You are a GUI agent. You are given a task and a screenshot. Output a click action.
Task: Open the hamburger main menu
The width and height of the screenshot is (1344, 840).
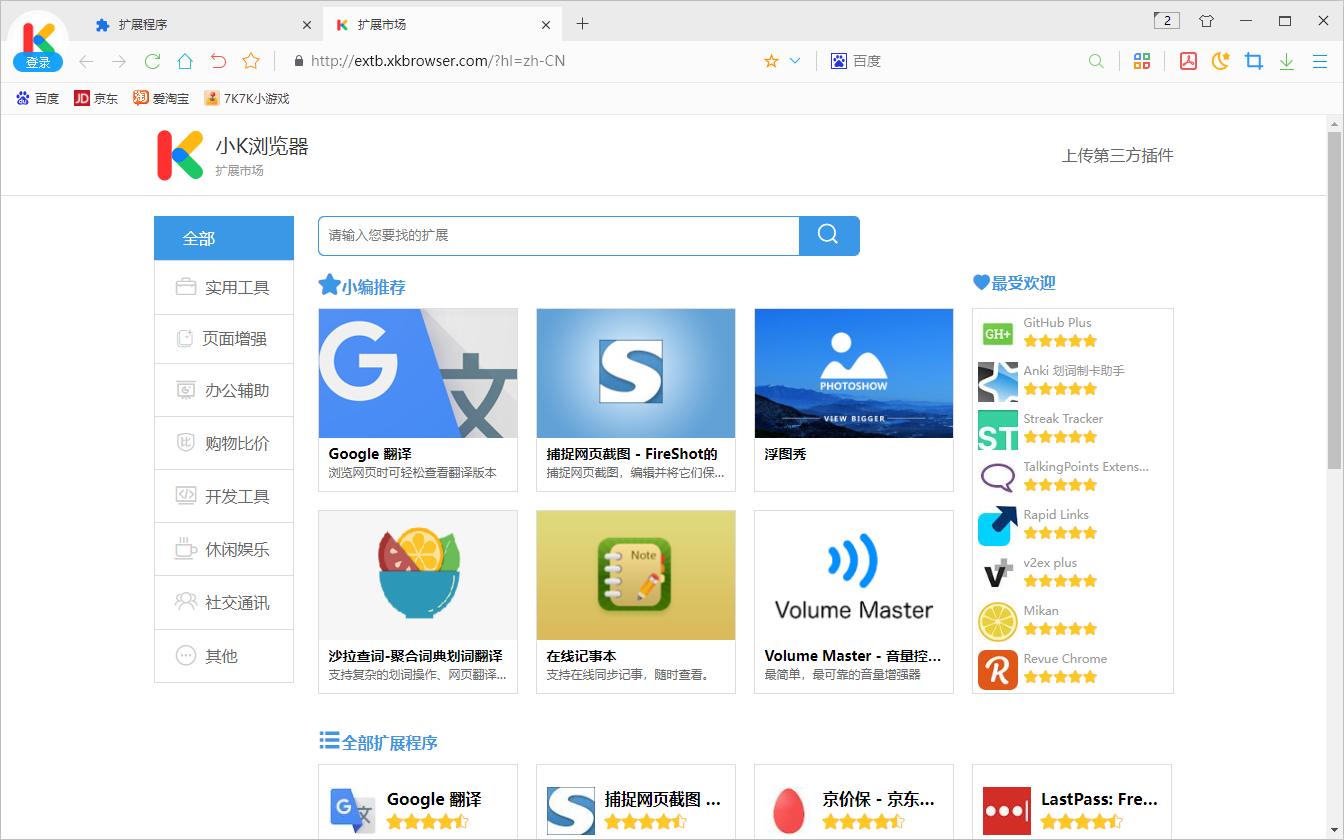tap(1319, 61)
